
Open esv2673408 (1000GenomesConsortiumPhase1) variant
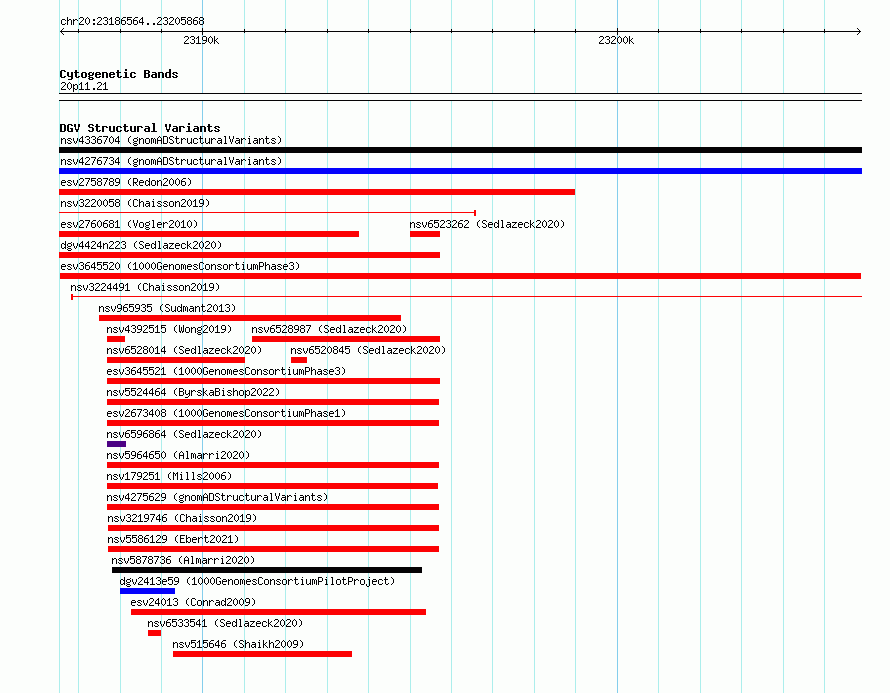pos(226,413)
